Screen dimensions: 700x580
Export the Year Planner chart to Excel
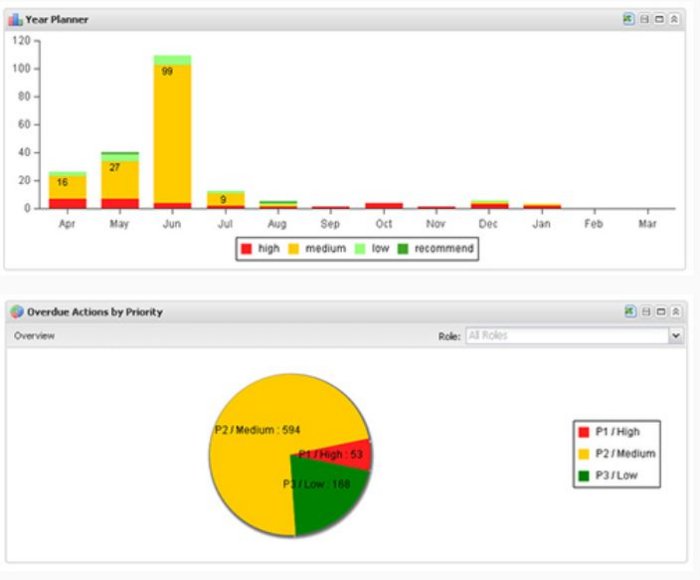(x=629, y=19)
